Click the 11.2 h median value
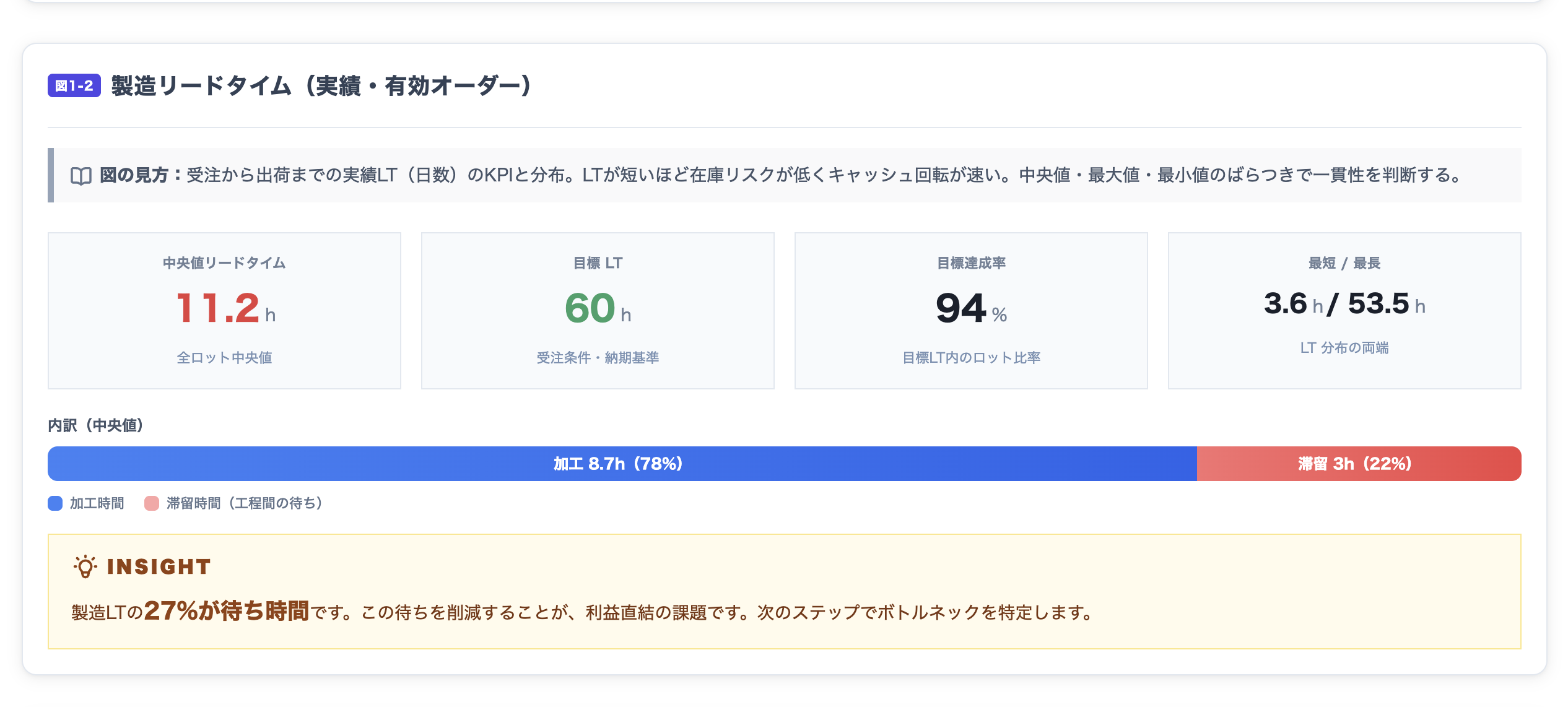 (x=225, y=308)
